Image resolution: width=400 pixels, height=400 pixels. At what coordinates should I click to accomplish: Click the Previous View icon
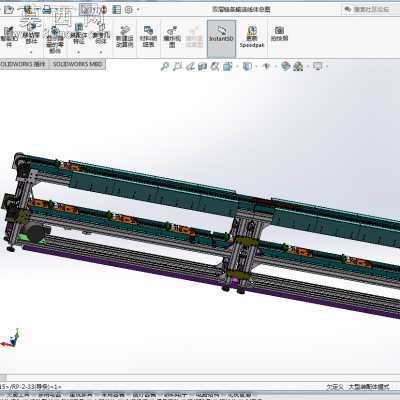[x=190, y=67]
